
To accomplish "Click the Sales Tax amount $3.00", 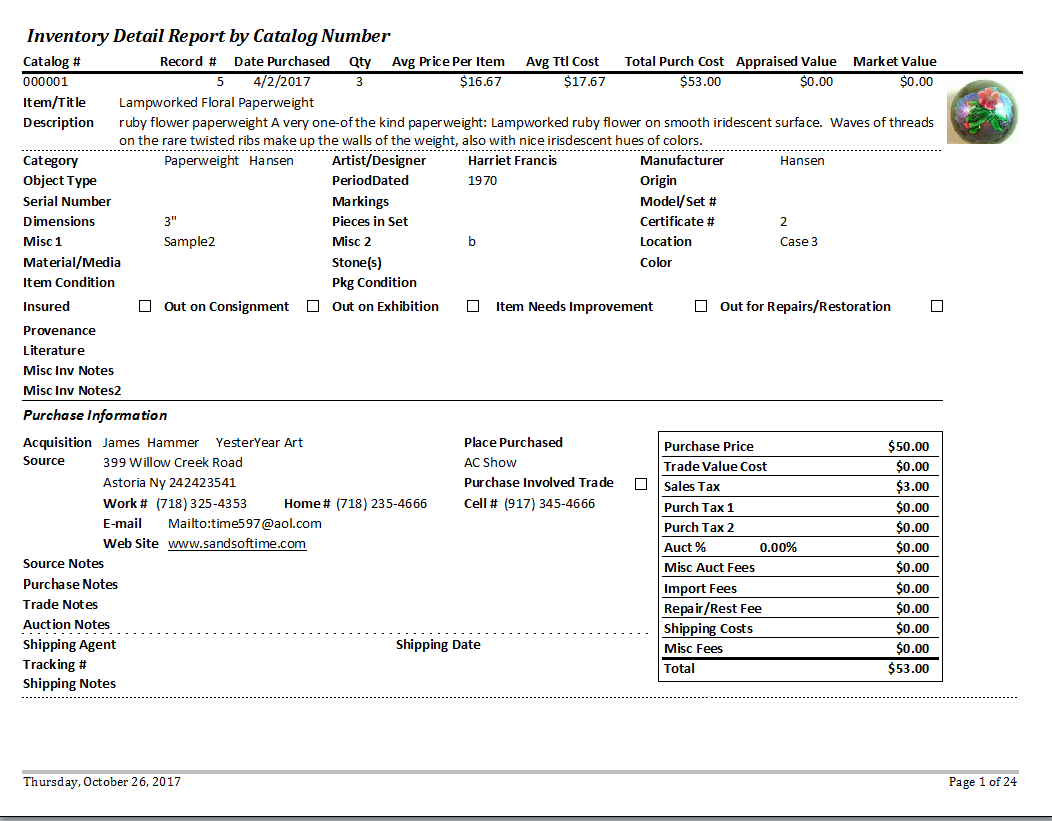I will [x=912, y=487].
